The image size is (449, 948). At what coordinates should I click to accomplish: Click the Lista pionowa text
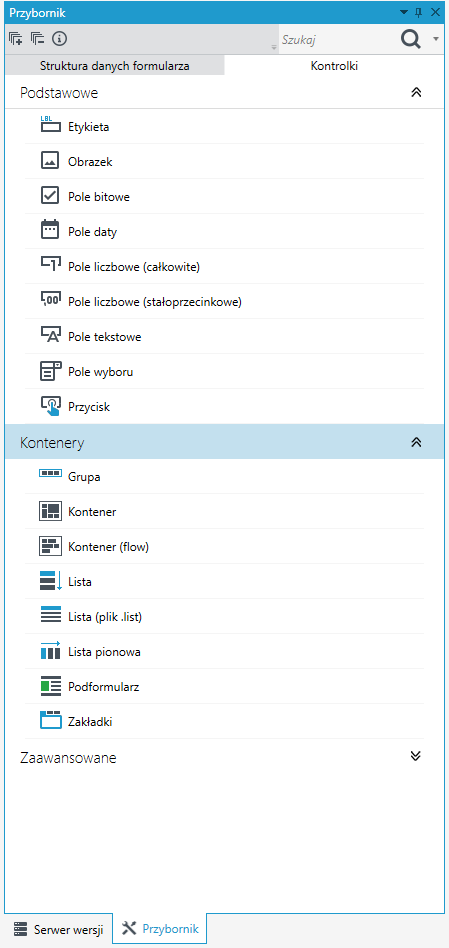coord(105,652)
